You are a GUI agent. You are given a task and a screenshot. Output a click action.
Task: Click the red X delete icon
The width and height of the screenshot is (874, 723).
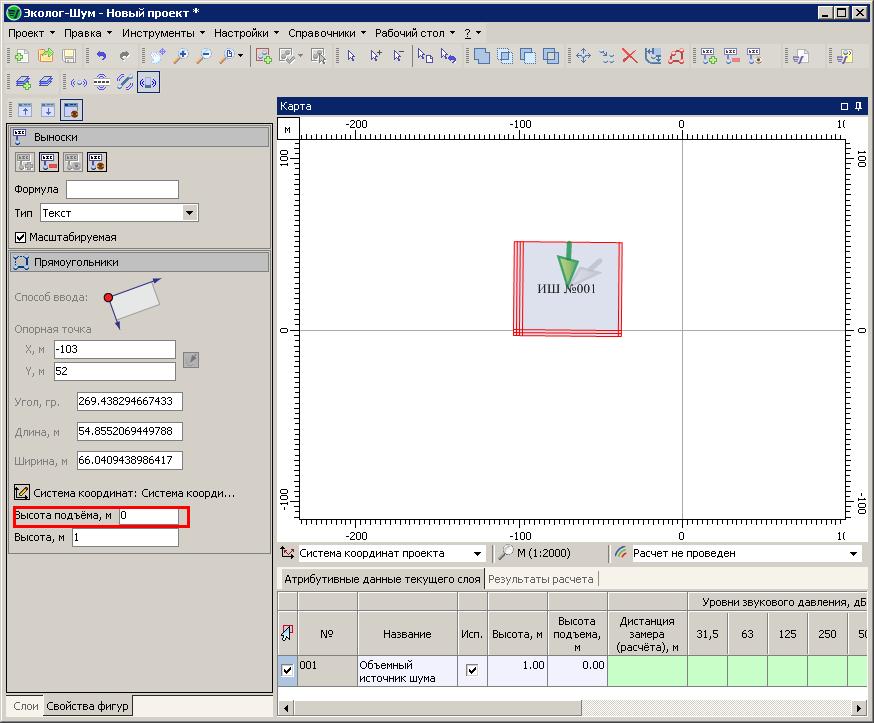click(630, 57)
